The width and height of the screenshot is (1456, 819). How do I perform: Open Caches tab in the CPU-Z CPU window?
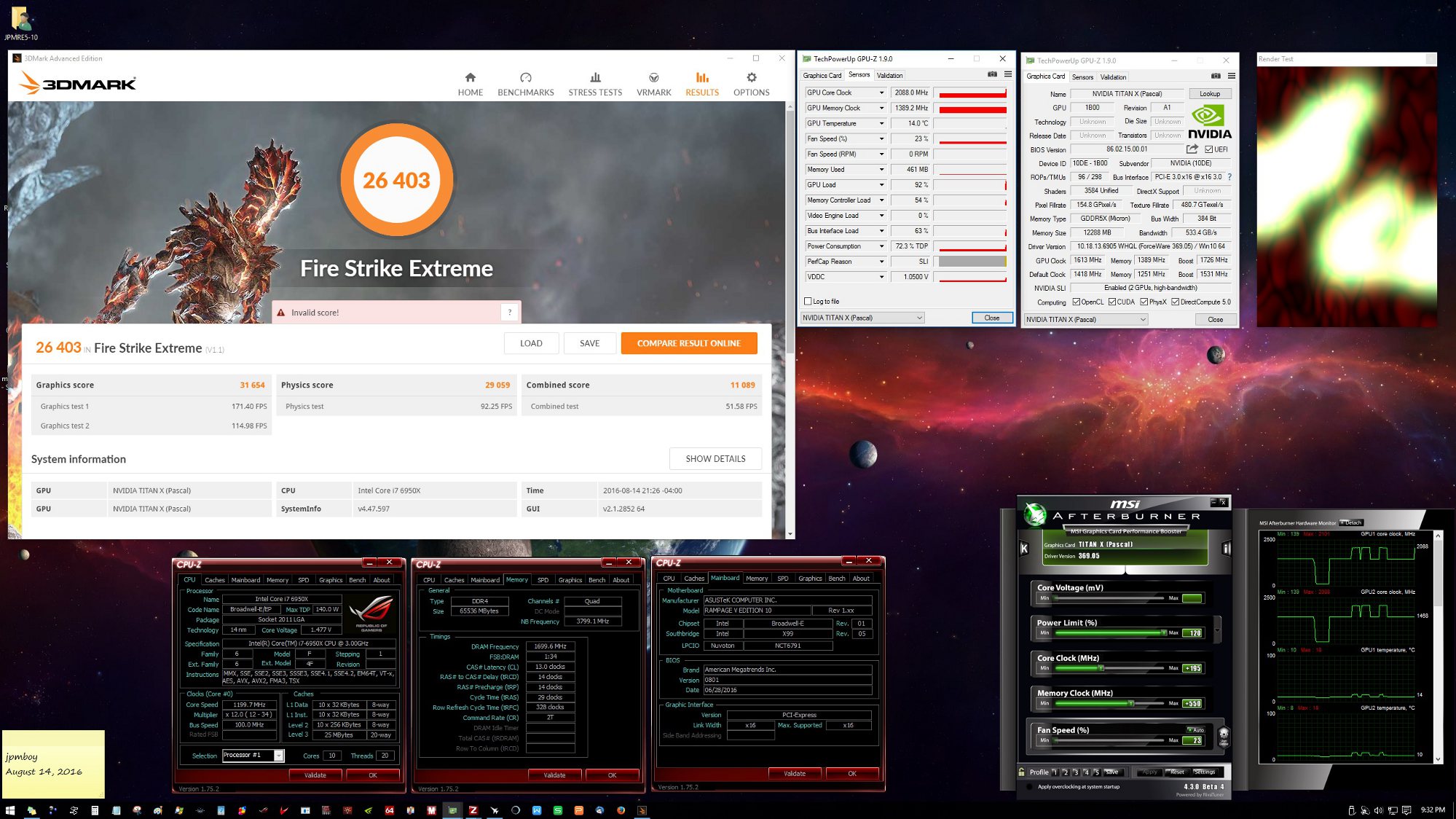pyautogui.click(x=215, y=580)
